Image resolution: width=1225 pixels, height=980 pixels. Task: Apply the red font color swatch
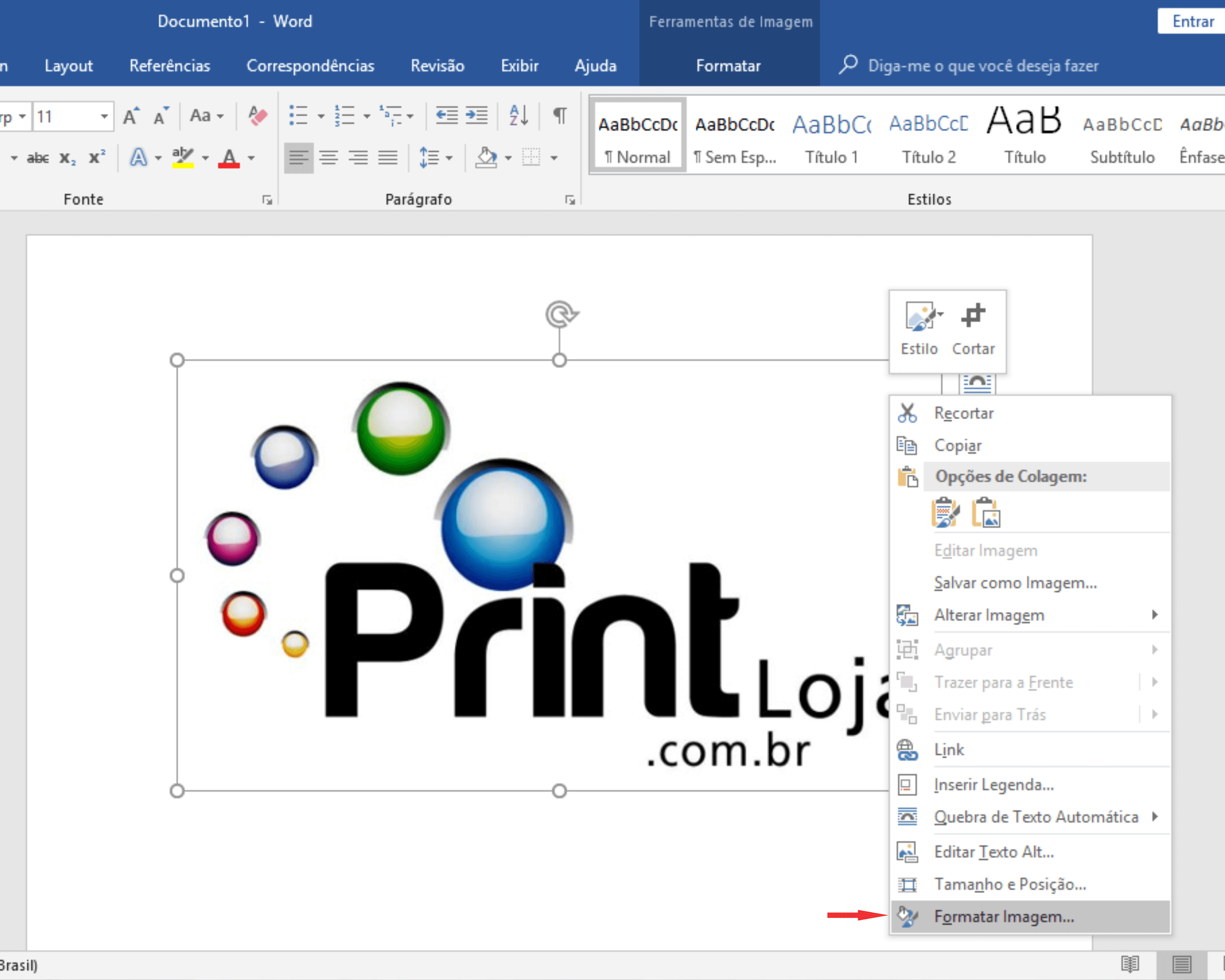click(x=229, y=157)
